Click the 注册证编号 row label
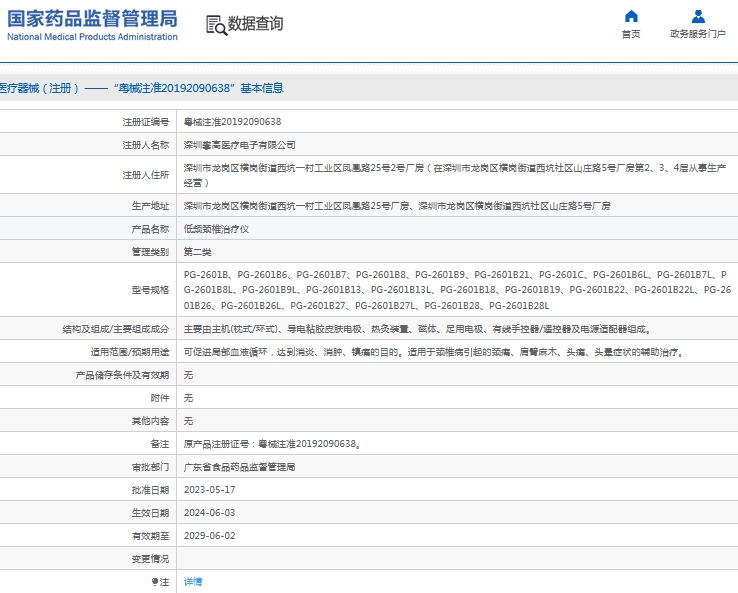 click(x=145, y=122)
